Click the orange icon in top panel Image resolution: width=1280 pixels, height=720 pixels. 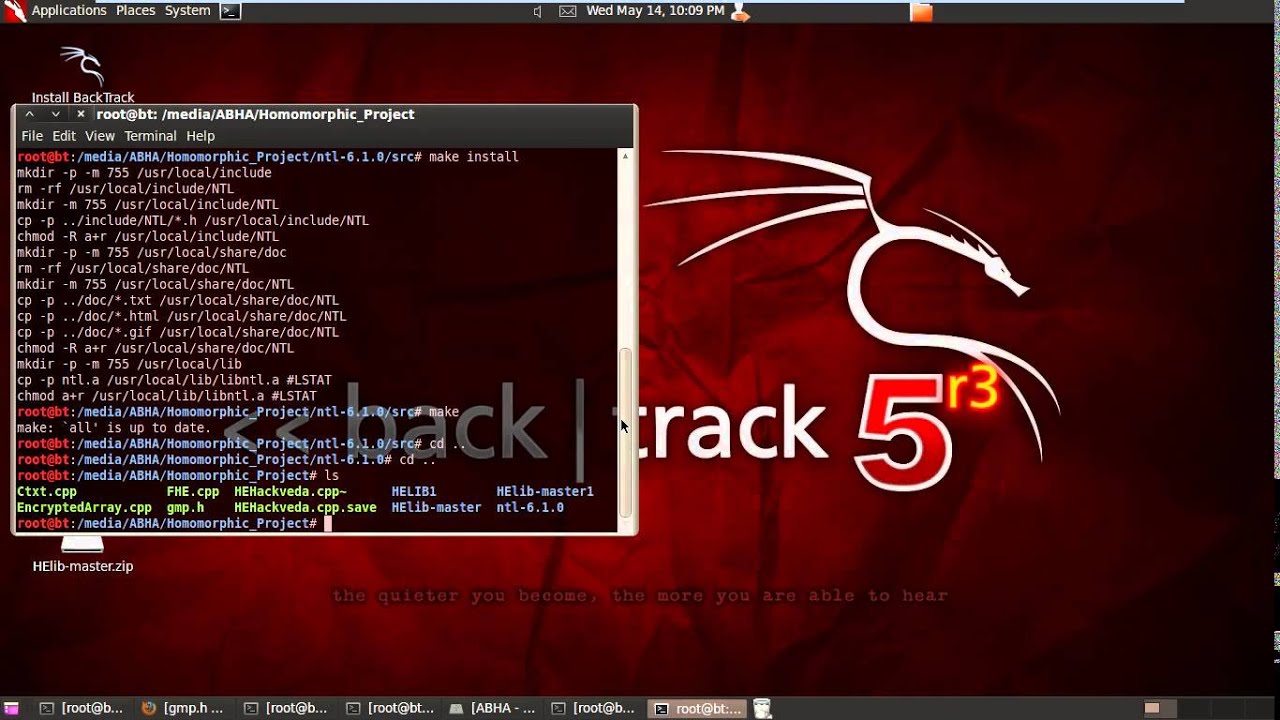[921, 12]
